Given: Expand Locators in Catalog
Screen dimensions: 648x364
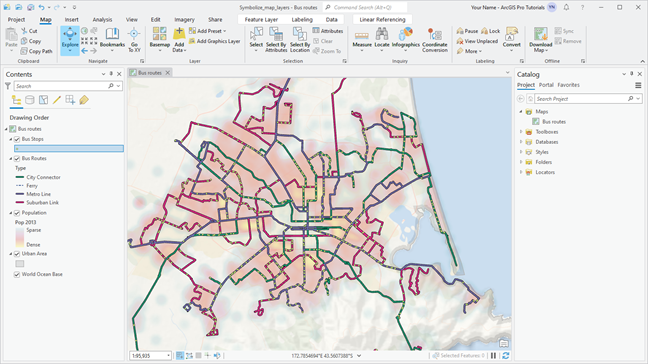Looking at the screenshot, I should click(521, 172).
